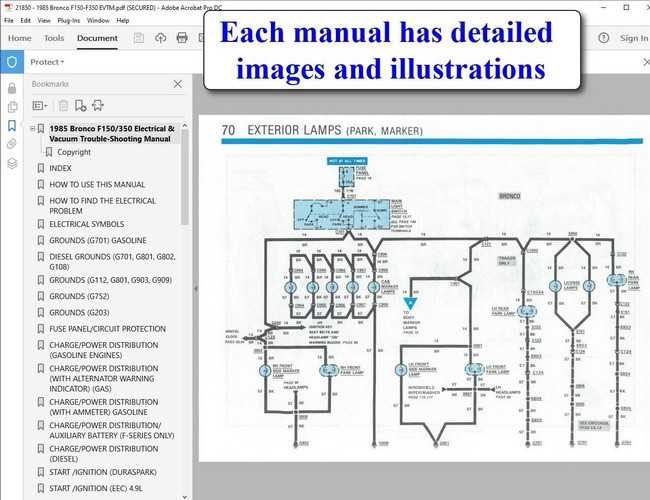Click the Protect shield icon
This screenshot has width=650, height=500.
click(x=12, y=62)
